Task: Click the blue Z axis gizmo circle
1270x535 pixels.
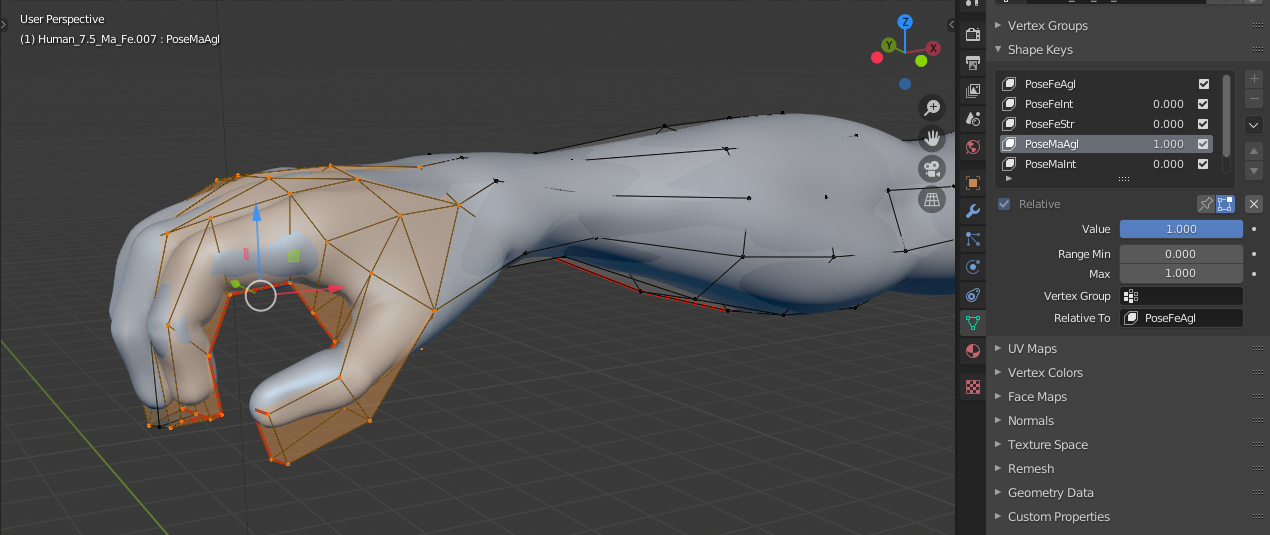Action: pyautogui.click(x=905, y=21)
